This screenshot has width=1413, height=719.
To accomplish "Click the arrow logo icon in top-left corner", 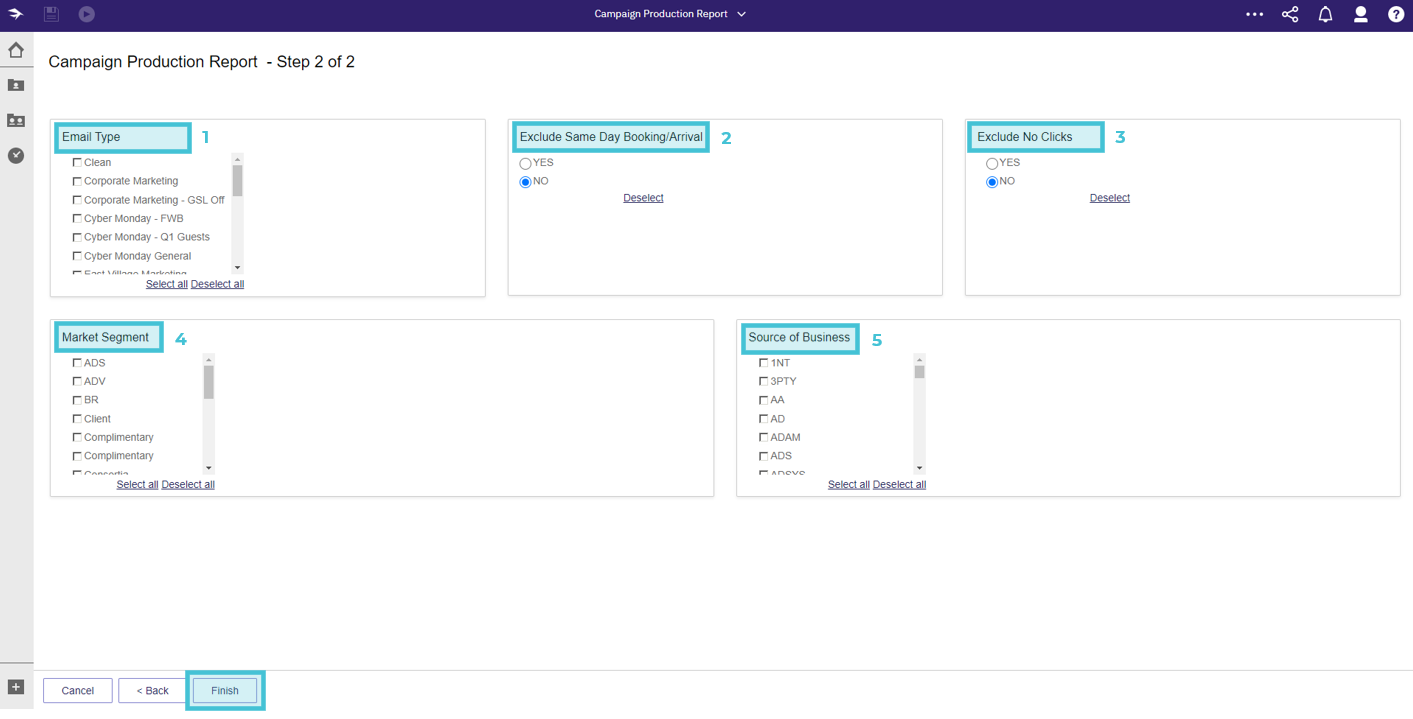I will pyautogui.click(x=16, y=14).
